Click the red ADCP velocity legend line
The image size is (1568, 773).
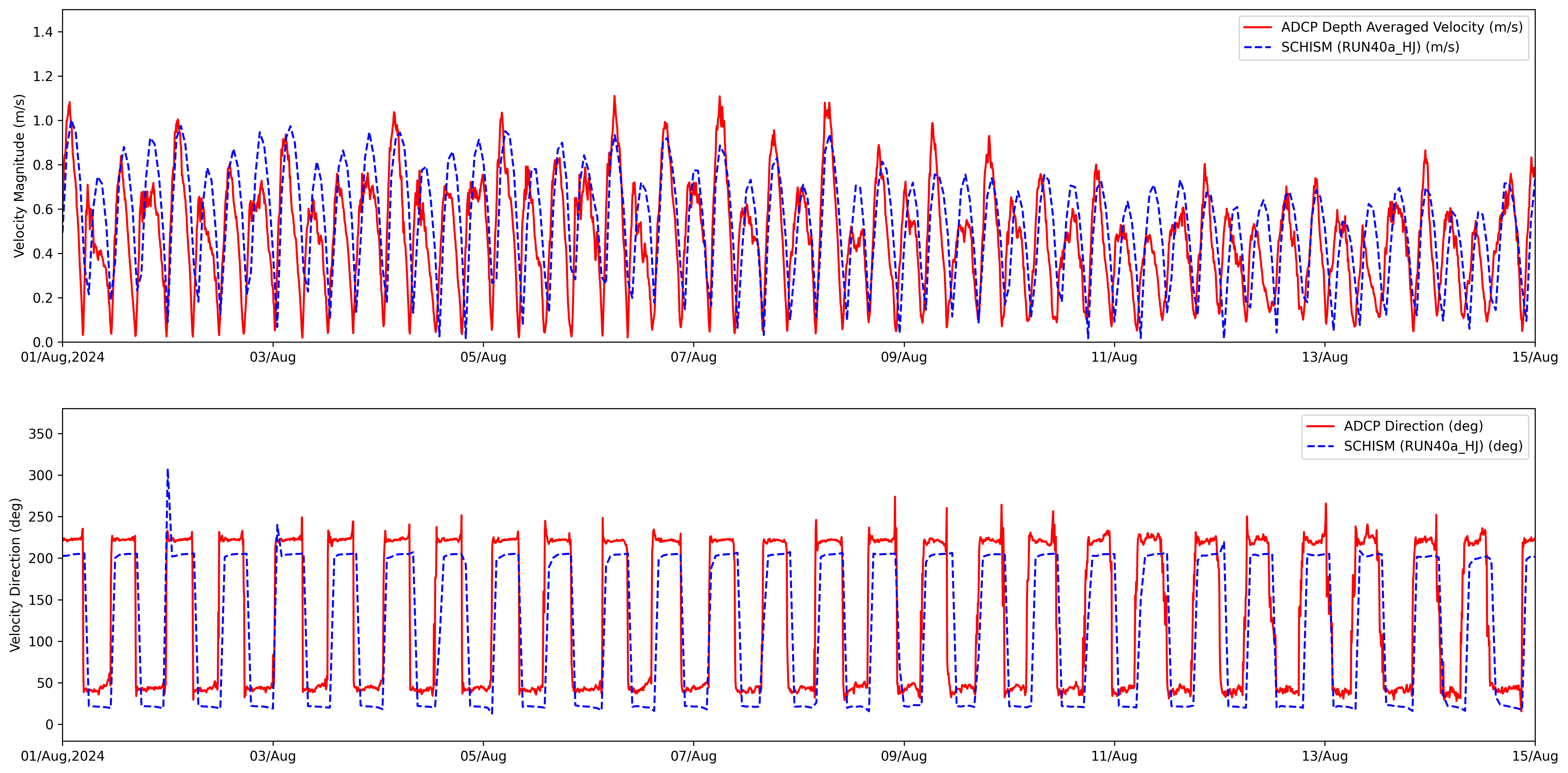coord(1258,27)
